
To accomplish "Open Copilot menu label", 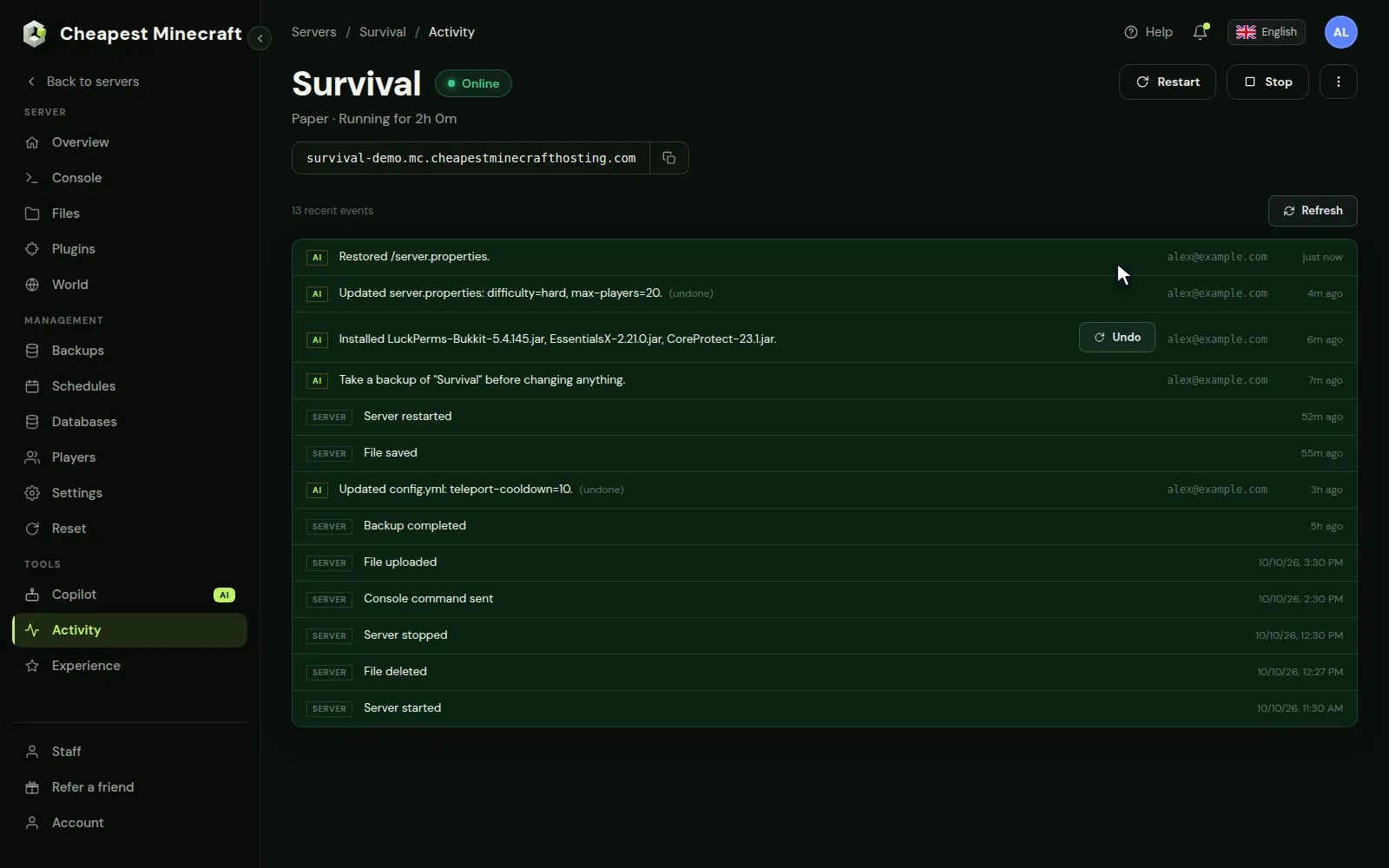I will click(75, 595).
